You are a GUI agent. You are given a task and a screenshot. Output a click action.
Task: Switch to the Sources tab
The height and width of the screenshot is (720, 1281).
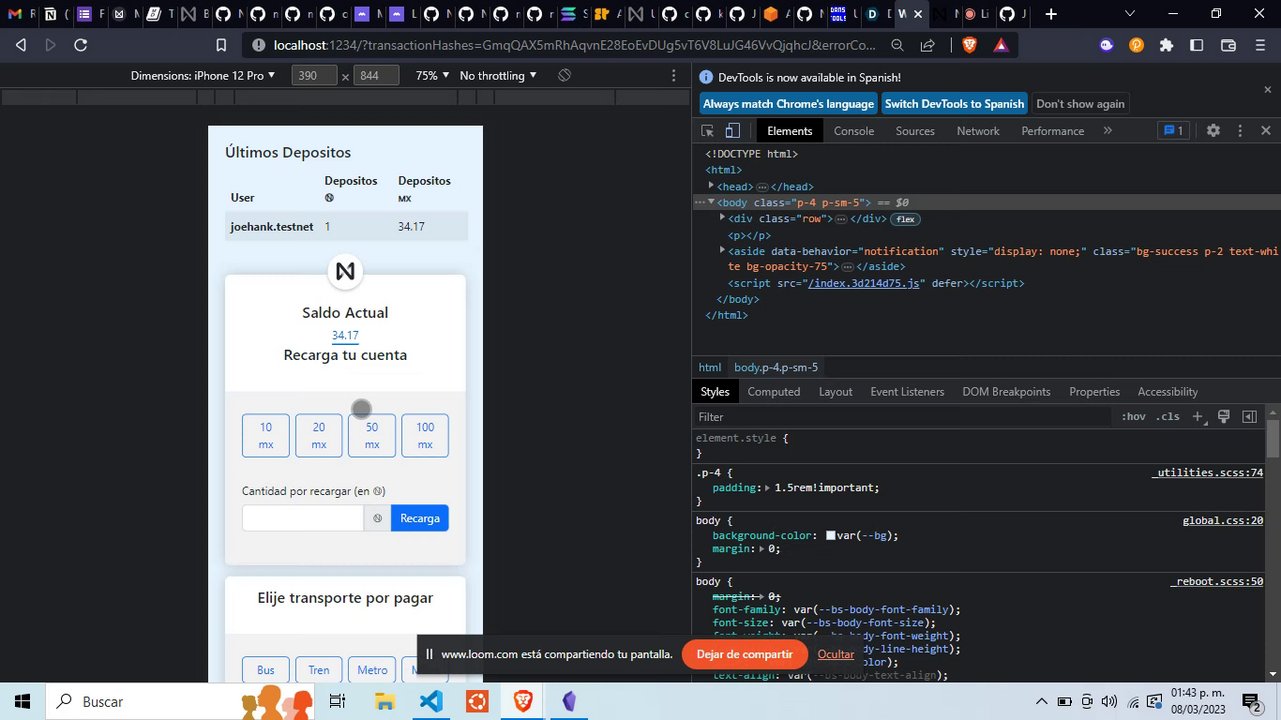pyautogui.click(x=915, y=131)
